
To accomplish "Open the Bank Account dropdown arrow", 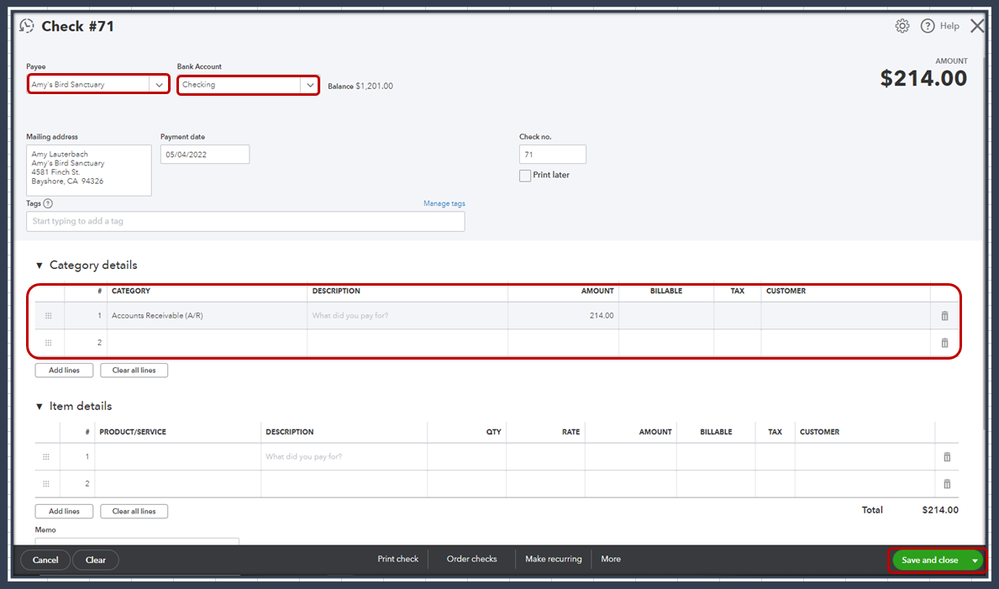I will point(310,85).
